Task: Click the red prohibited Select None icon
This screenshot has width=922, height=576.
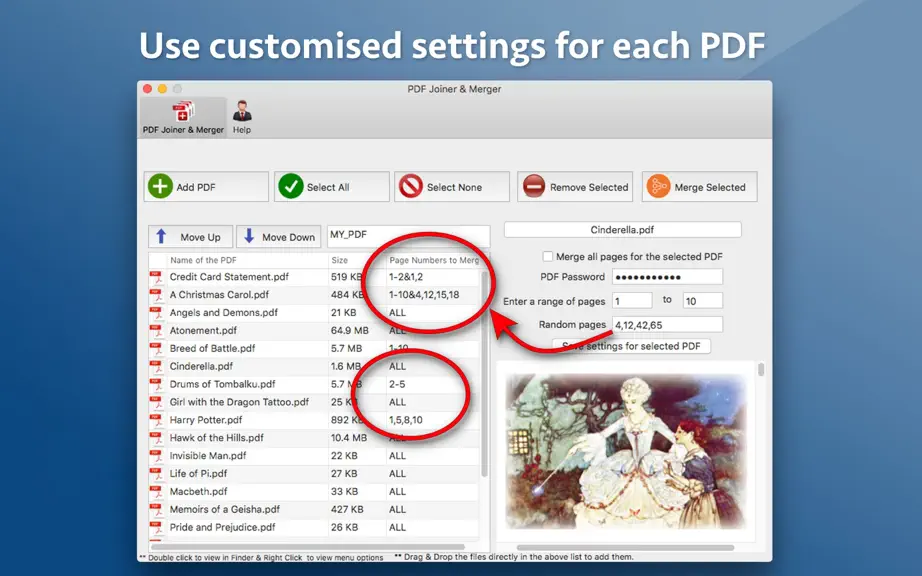Action: tap(410, 186)
